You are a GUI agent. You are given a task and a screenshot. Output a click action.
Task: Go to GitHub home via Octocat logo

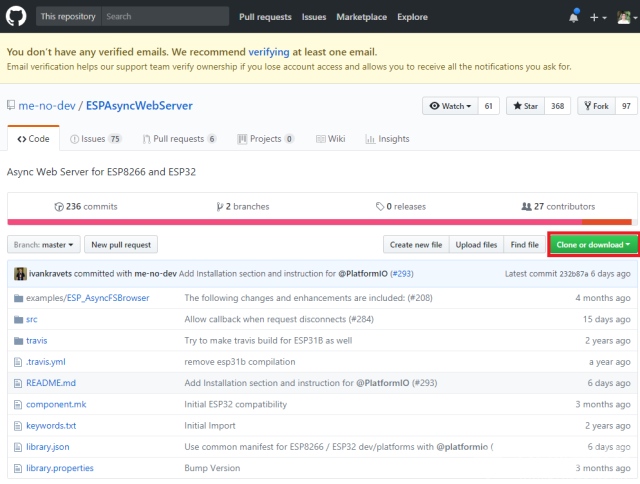click(16, 16)
